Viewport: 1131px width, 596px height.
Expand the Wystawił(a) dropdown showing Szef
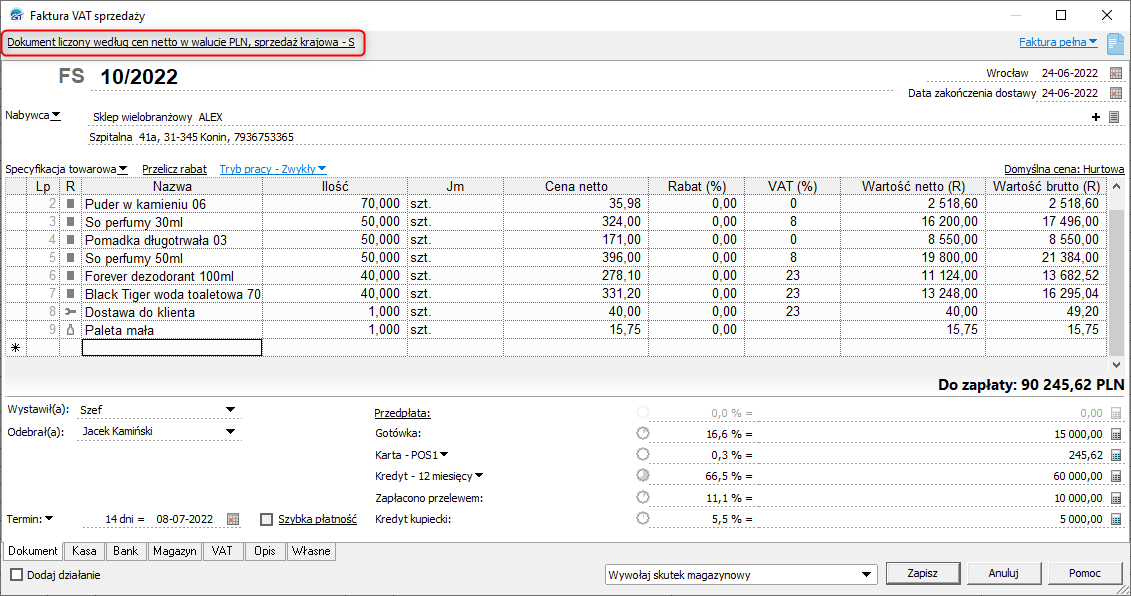click(x=231, y=409)
